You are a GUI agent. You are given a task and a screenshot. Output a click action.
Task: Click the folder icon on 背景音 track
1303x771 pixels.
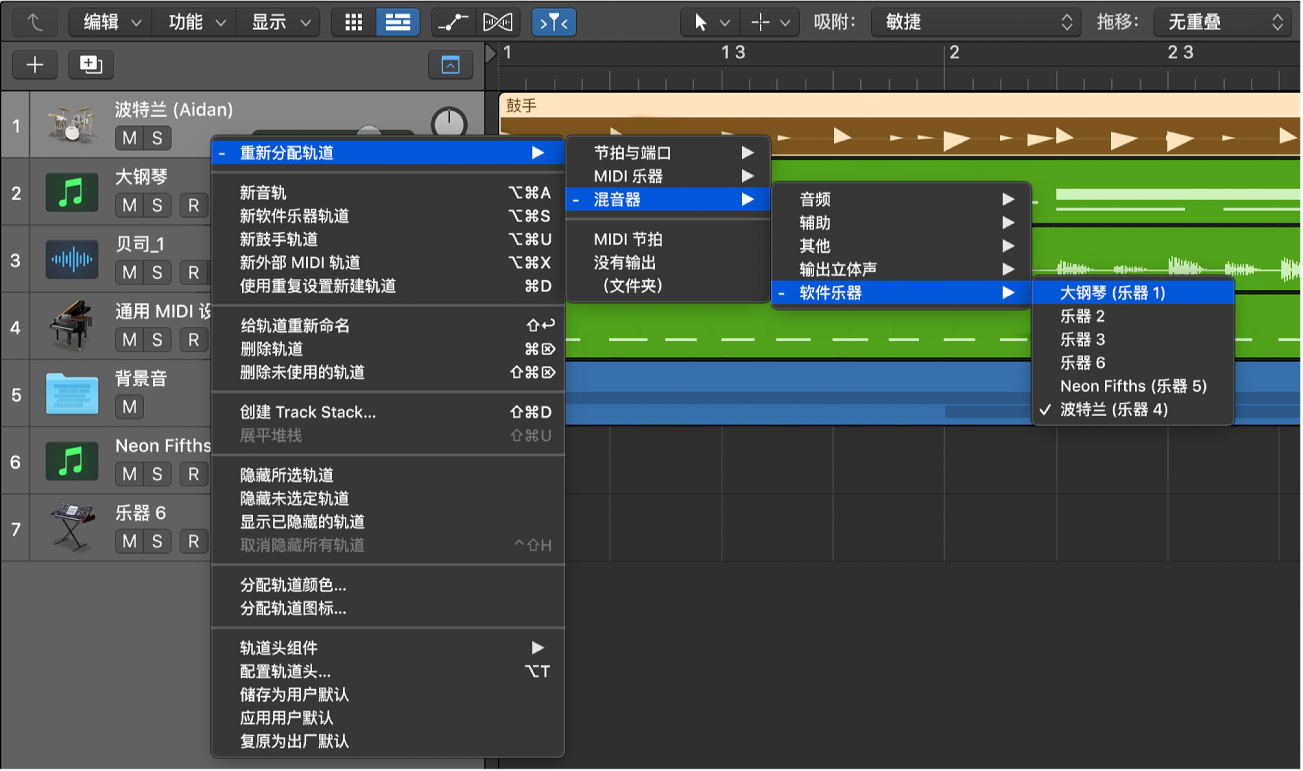click(71, 393)
